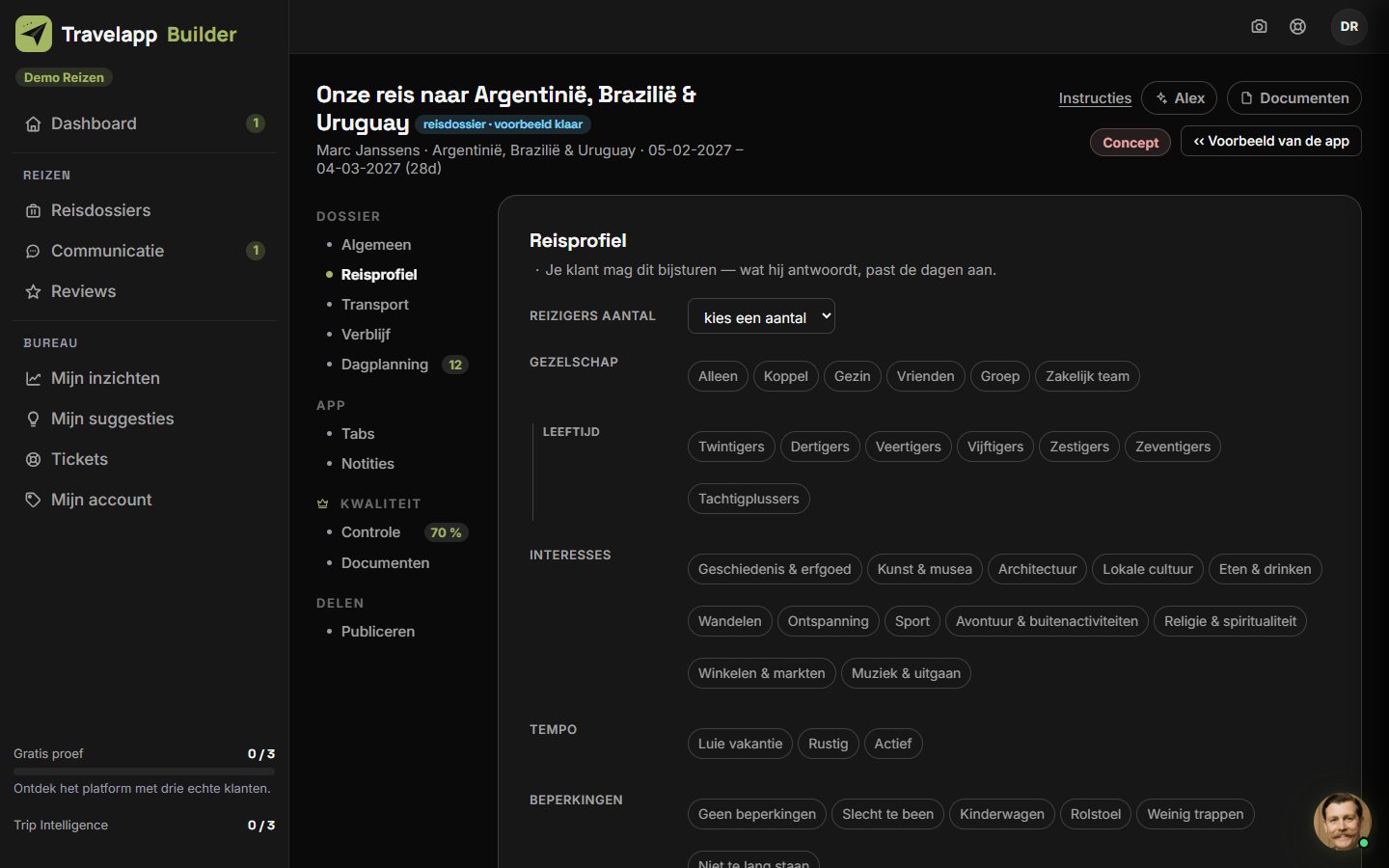1389x868 pixels.
Task: Open the Reizigers aantal dropdown
Action: point(761,316)
